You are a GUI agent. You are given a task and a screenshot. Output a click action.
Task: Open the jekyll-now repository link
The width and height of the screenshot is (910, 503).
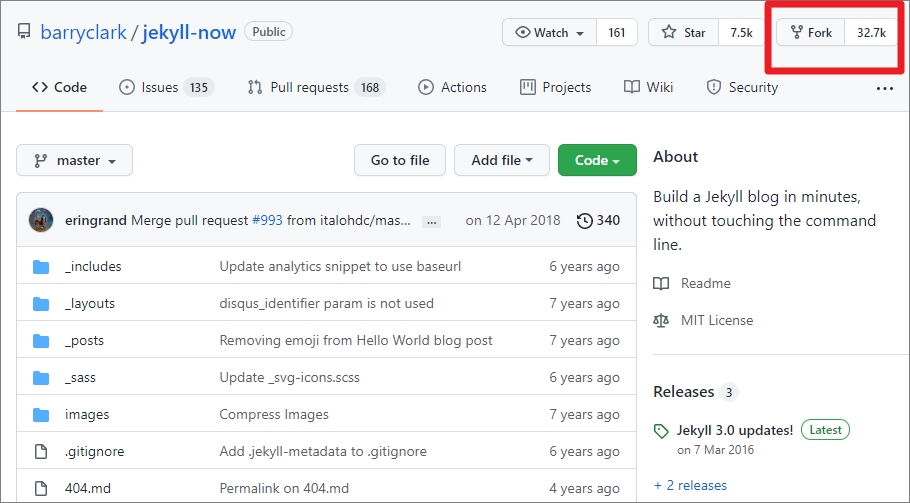(189, 32)
